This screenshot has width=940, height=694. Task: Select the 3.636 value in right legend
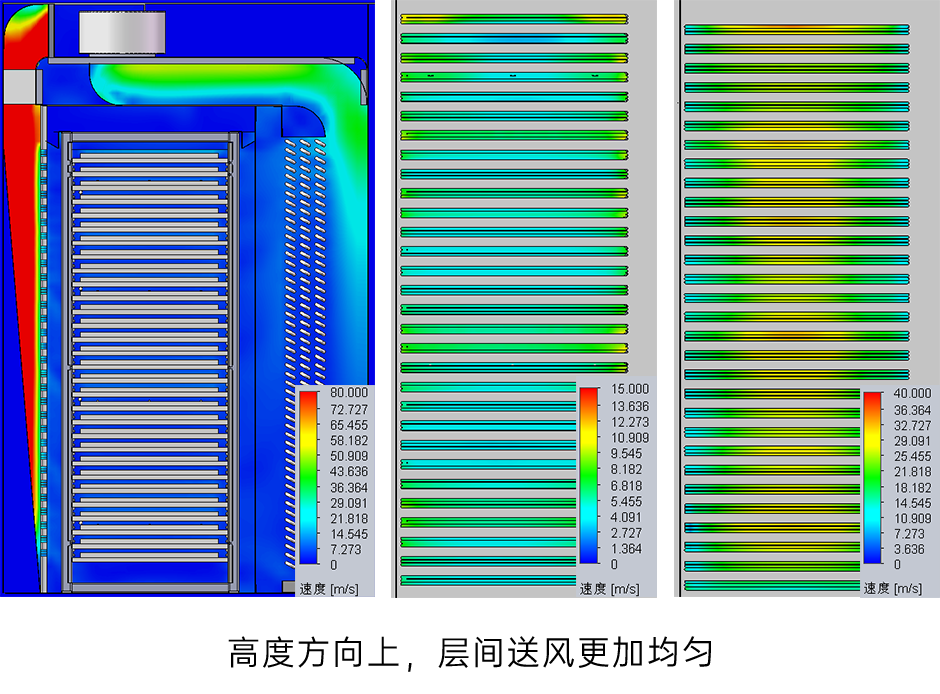tap(913, 549)
